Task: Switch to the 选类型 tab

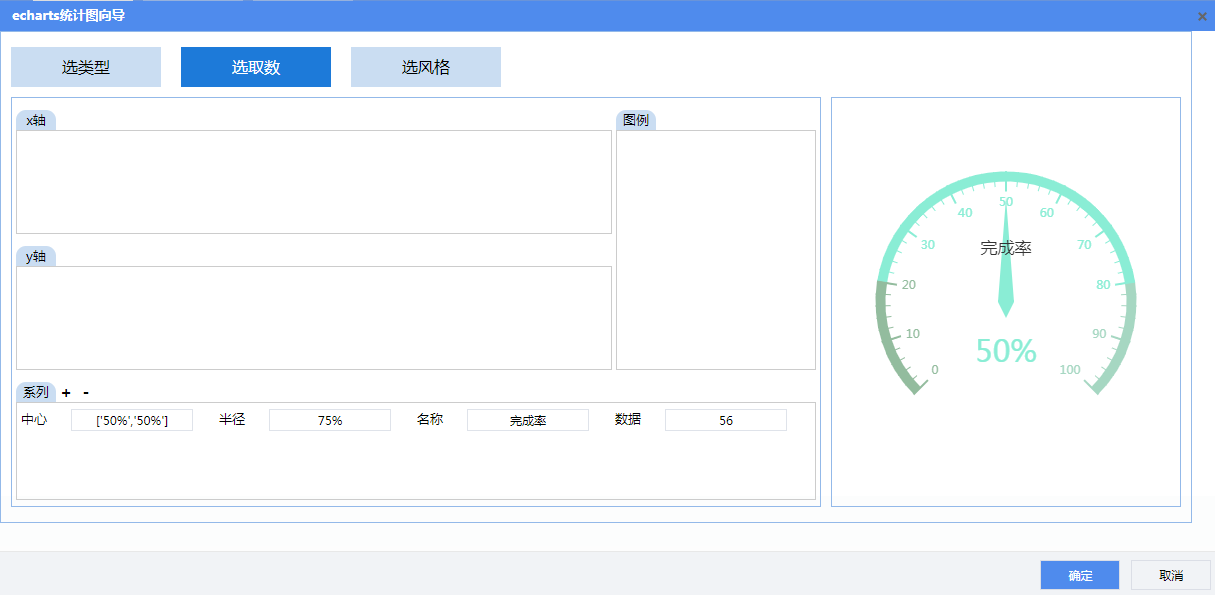Action: pyautogui.click(x=86, y=67)
